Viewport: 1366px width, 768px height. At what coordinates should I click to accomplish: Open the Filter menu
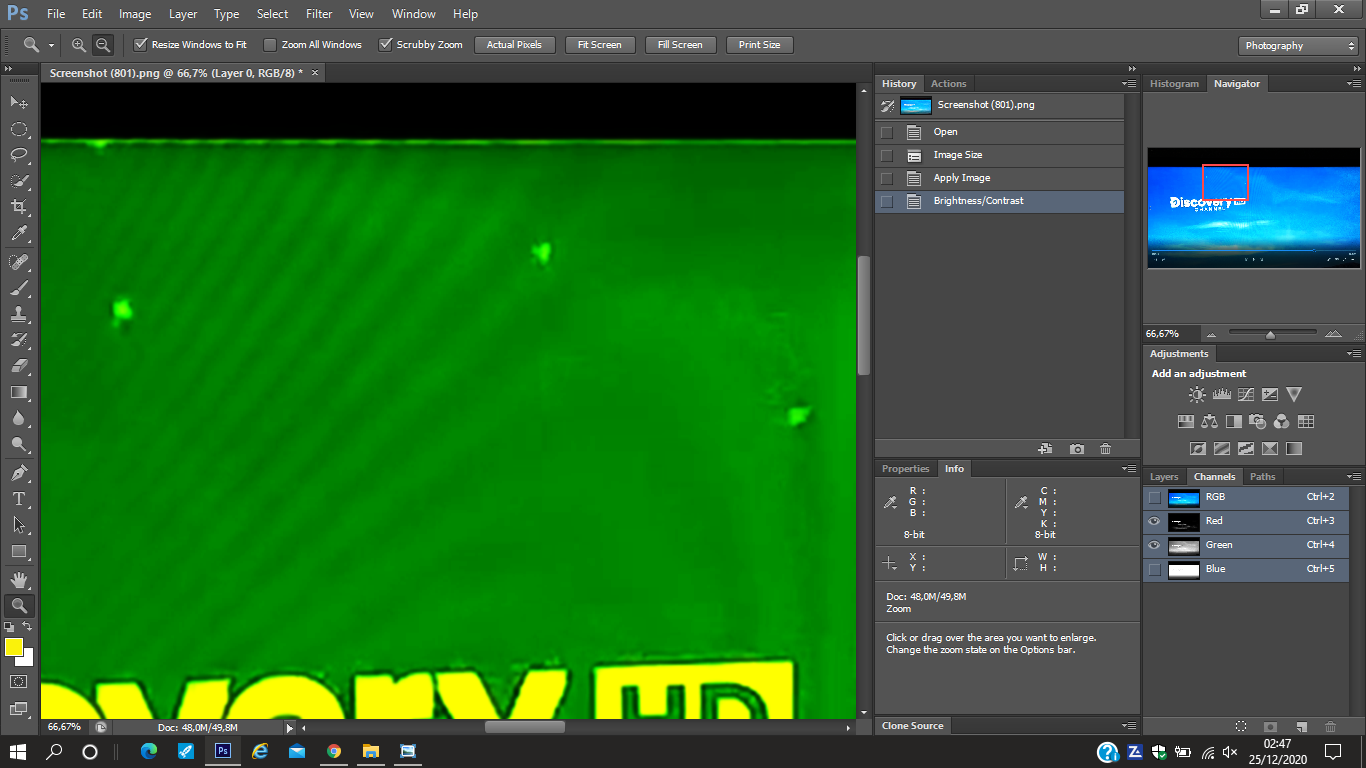(319, 14)
